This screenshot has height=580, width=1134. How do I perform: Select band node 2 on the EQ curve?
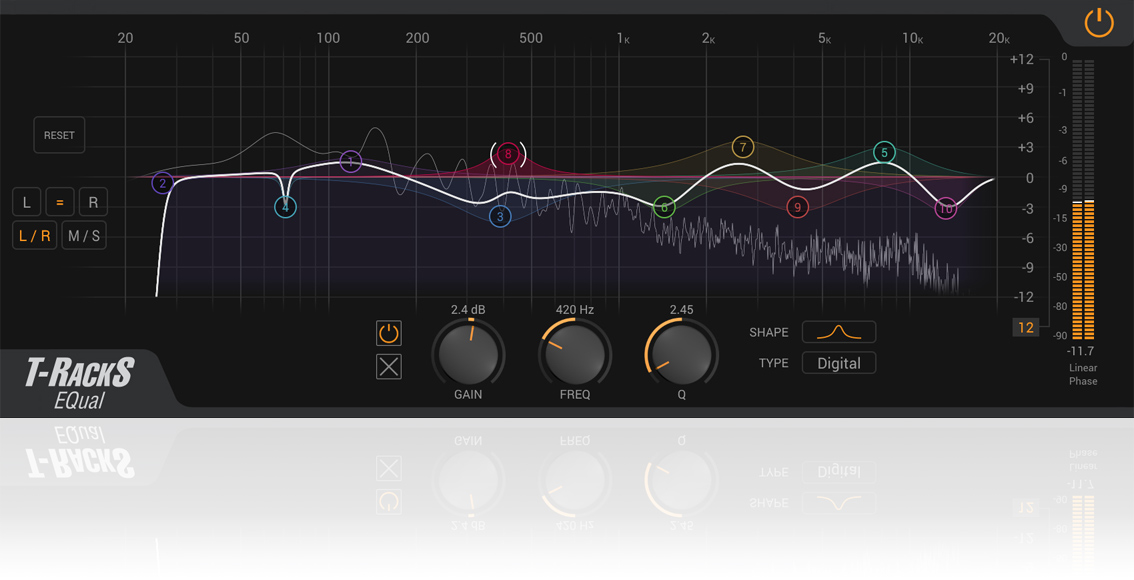click(161, 183)
